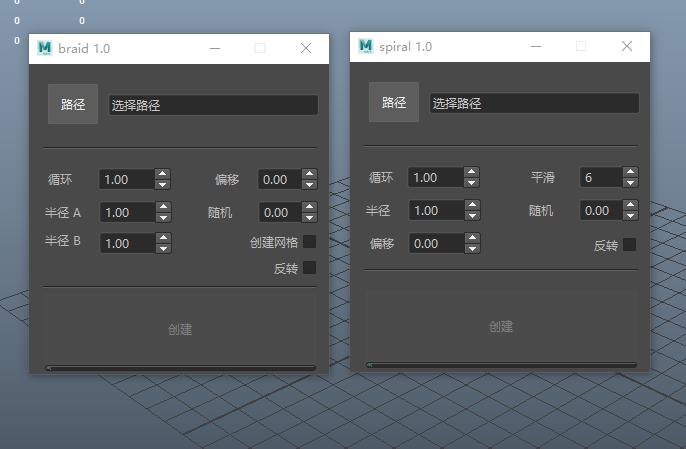Screen dimensions: 686x449
Task: Toggle the 反转 checkbox in spiral window
Action: pos(629,245)
